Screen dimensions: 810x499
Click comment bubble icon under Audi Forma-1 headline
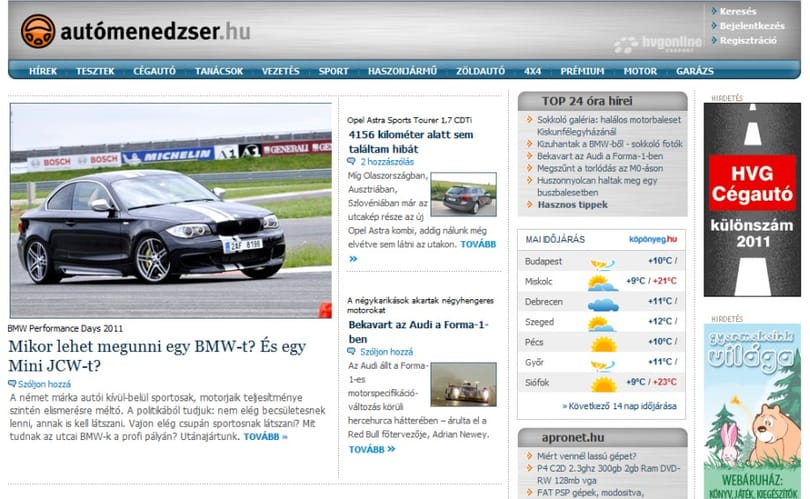coord(352,351)
